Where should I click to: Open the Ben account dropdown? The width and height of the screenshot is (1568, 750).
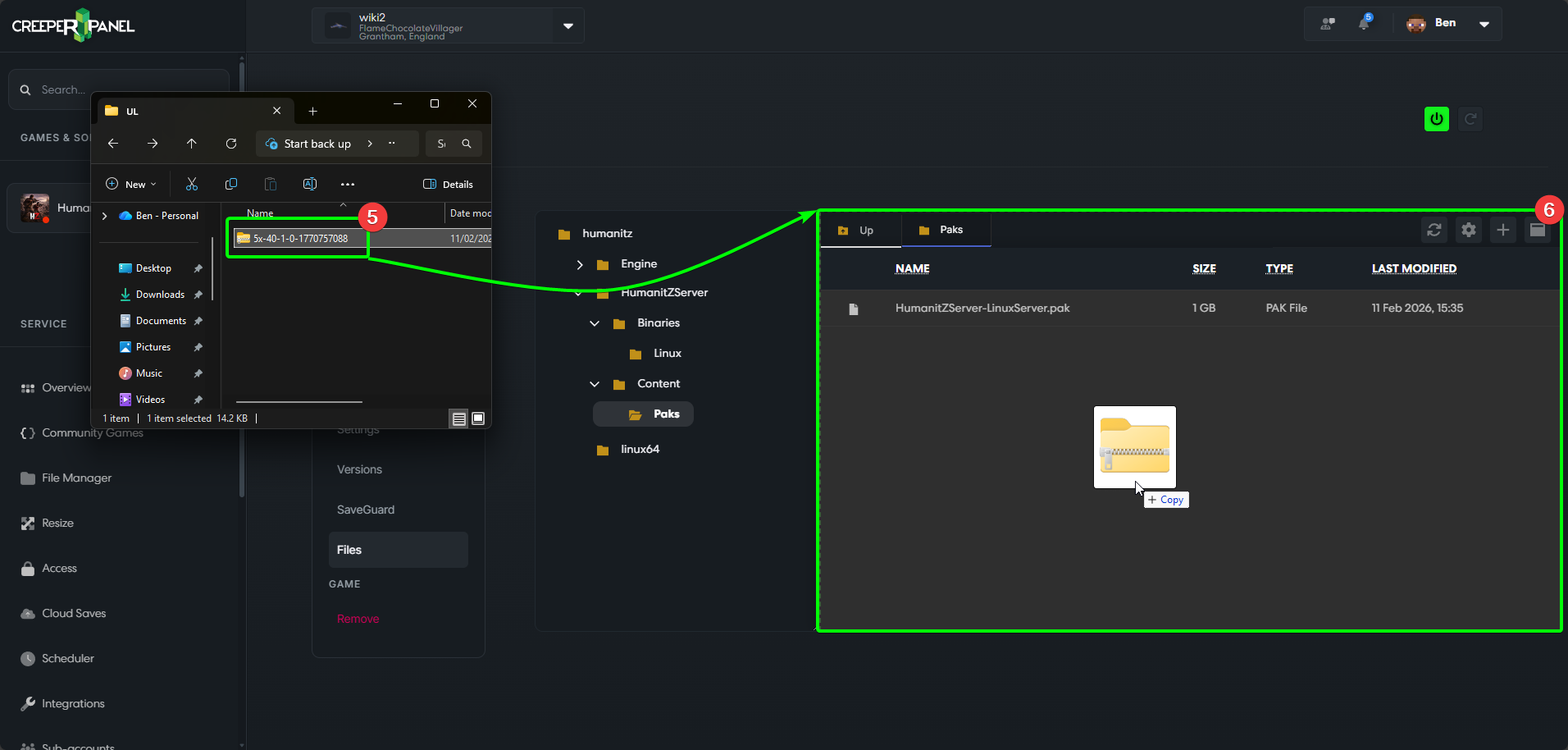pyautogui.click(x=1484, y=24)
